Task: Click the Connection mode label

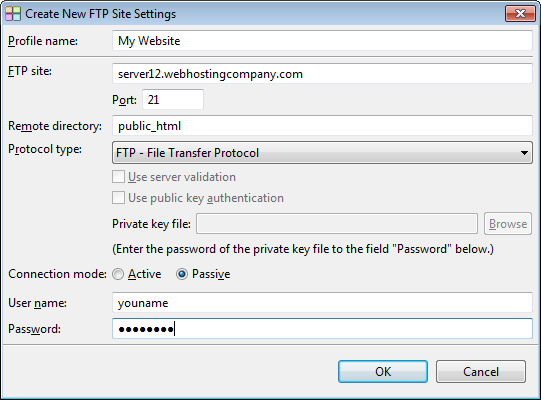Action: (x=58, y=274)
